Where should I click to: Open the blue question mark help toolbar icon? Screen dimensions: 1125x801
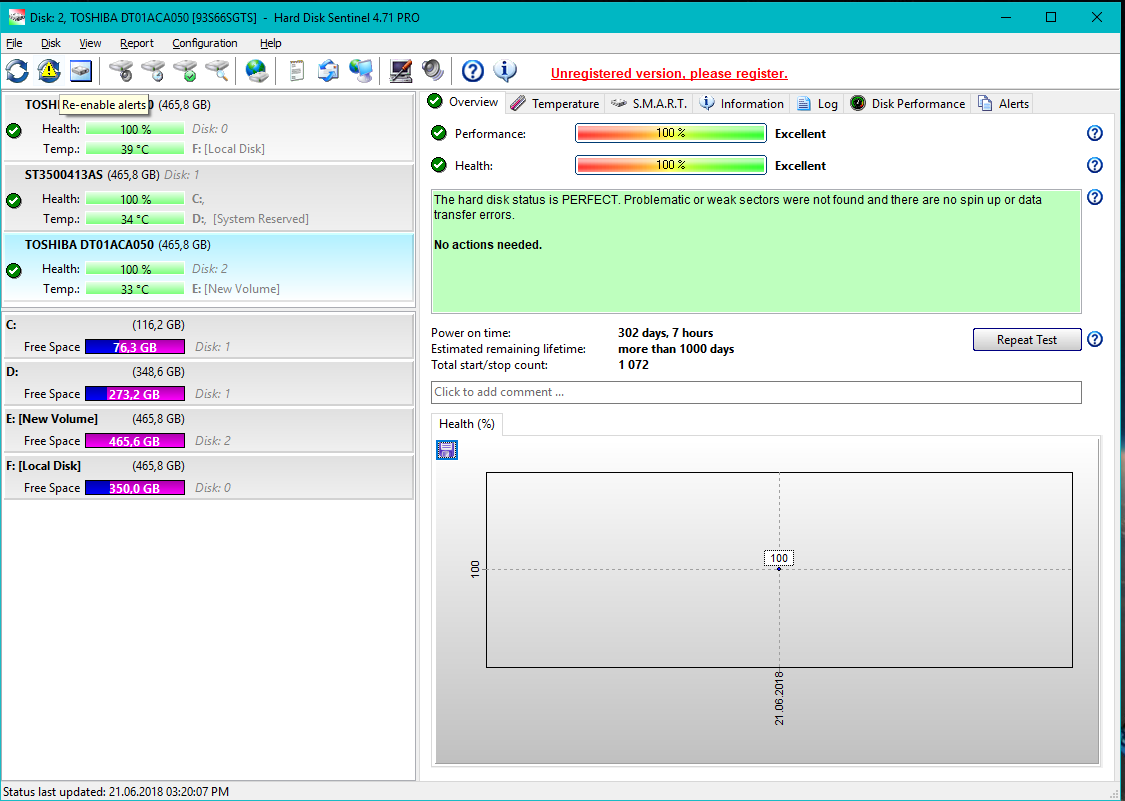473,71
